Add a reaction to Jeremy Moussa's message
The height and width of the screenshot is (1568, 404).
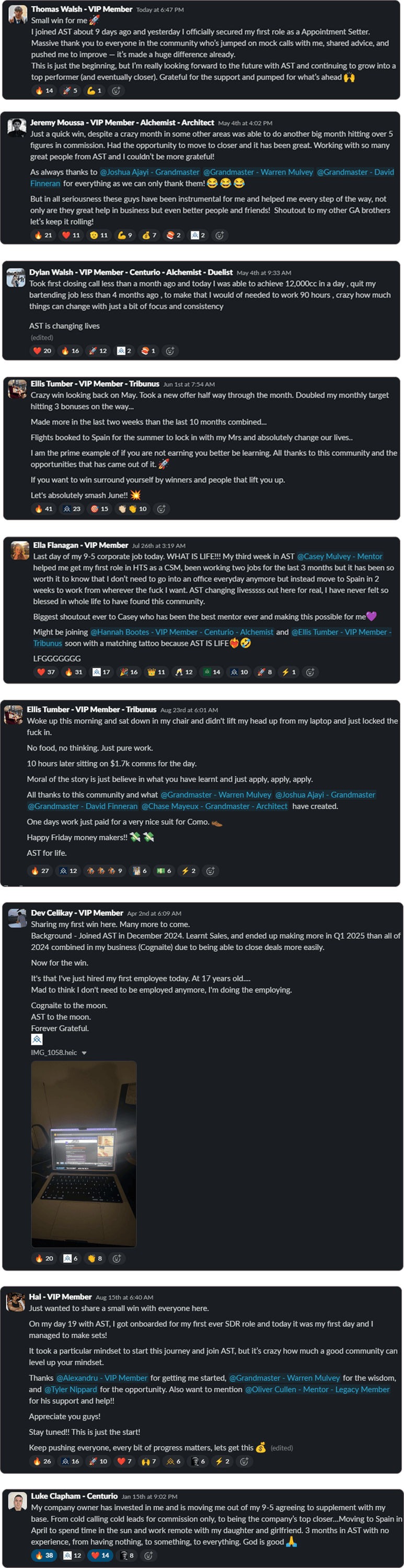pyautogui.click(x=220, y=235)
